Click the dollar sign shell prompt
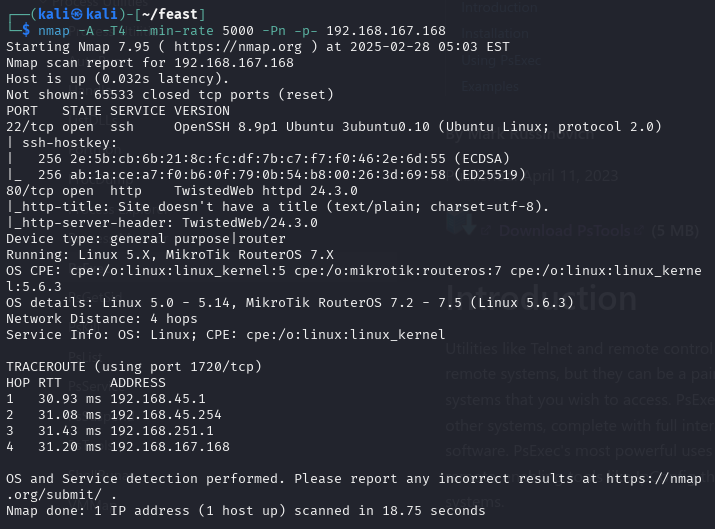The height and width of the screenshot is (529, 715). coord(26,31)
